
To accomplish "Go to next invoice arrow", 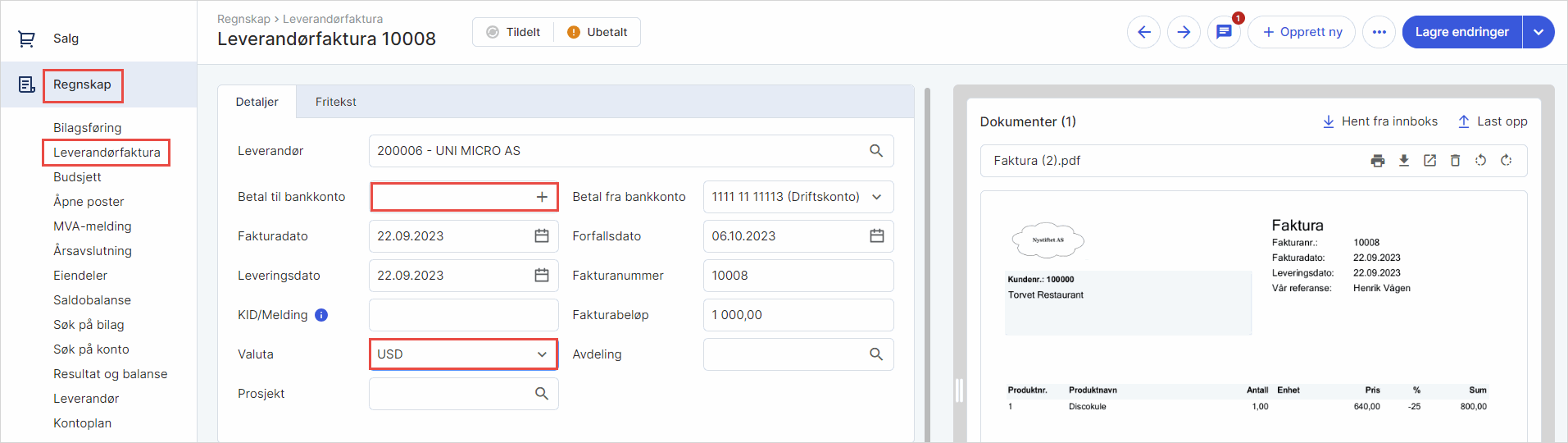I will click(x=1184, y=32).
